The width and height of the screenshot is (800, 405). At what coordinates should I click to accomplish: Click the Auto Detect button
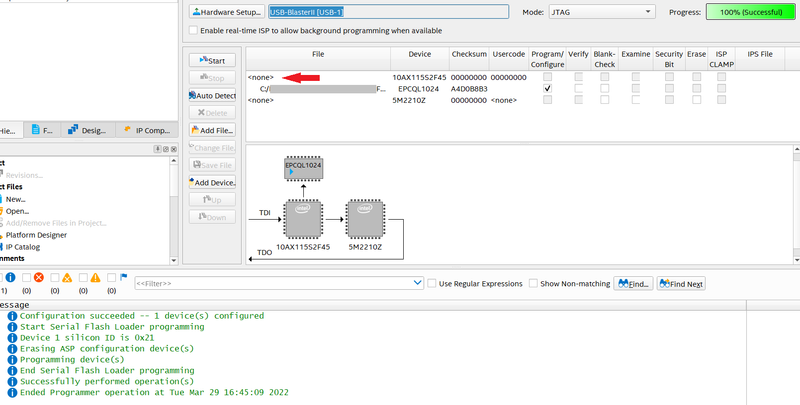pyautogui.click(x=211, y=95)
